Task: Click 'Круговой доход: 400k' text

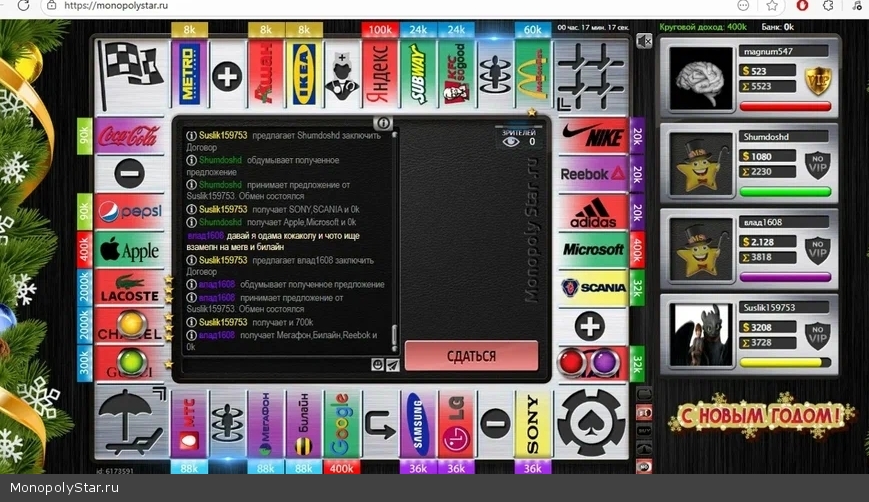Action: pos(703,27)
